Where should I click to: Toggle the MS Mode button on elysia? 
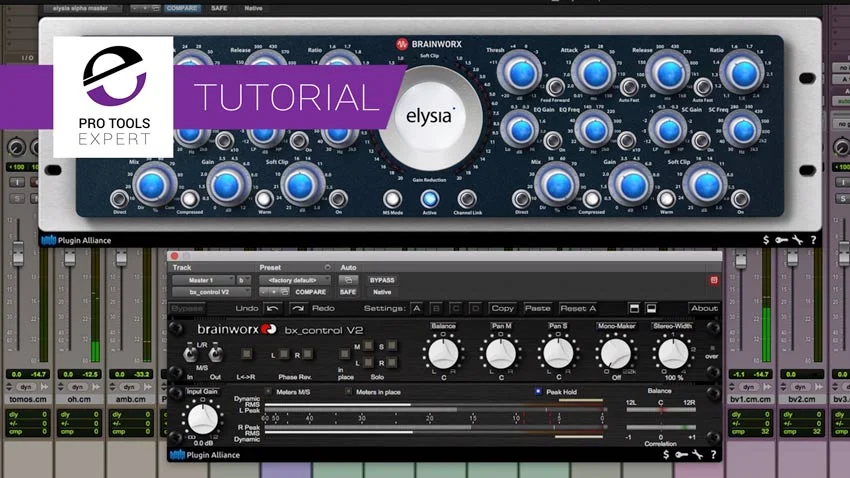(x=392, y=199)
